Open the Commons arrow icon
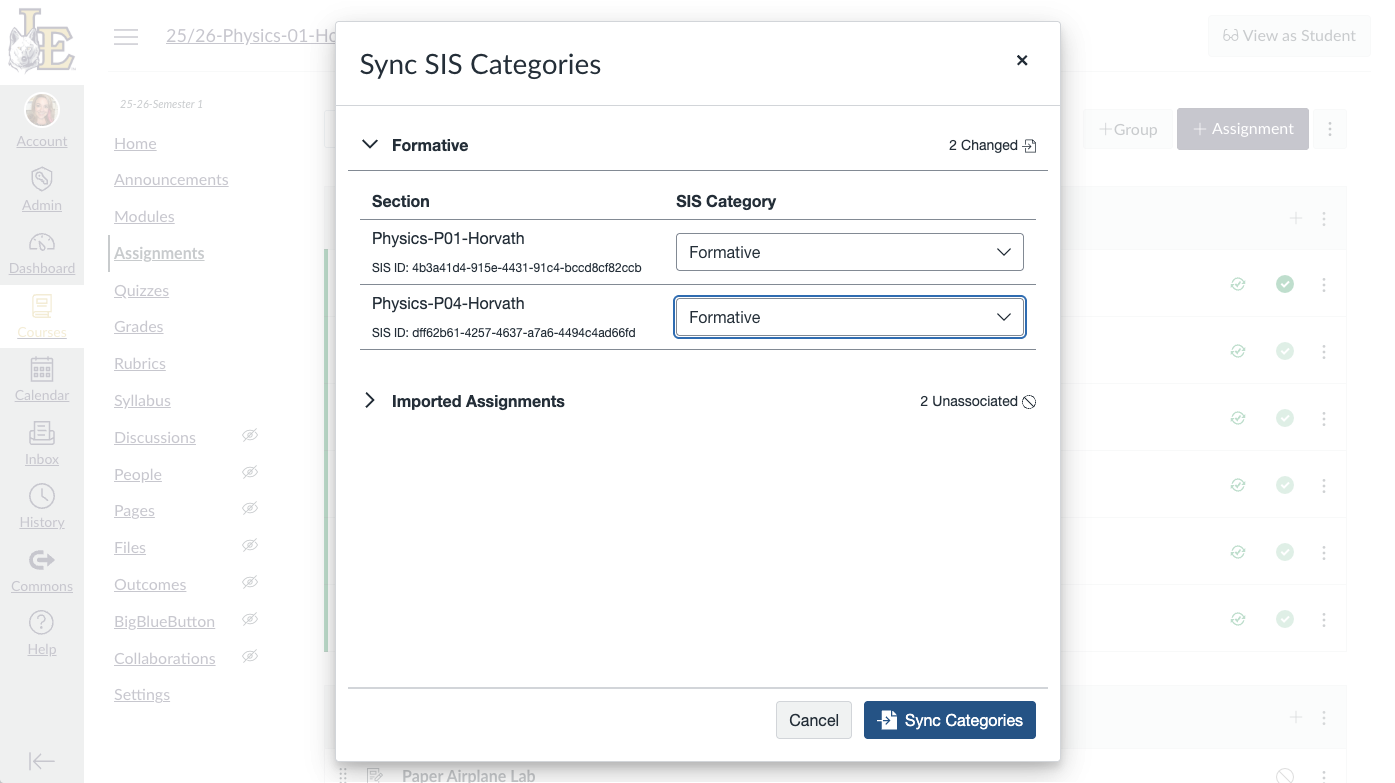 click(42, 560)
